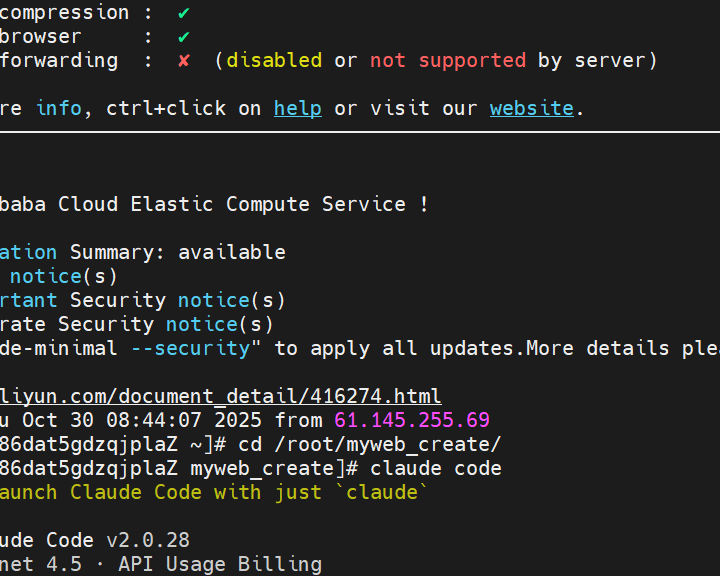This screenshot has width=720, height=576.
Task: Click the 'forwarding' label text
Action: tap(59, 61)
